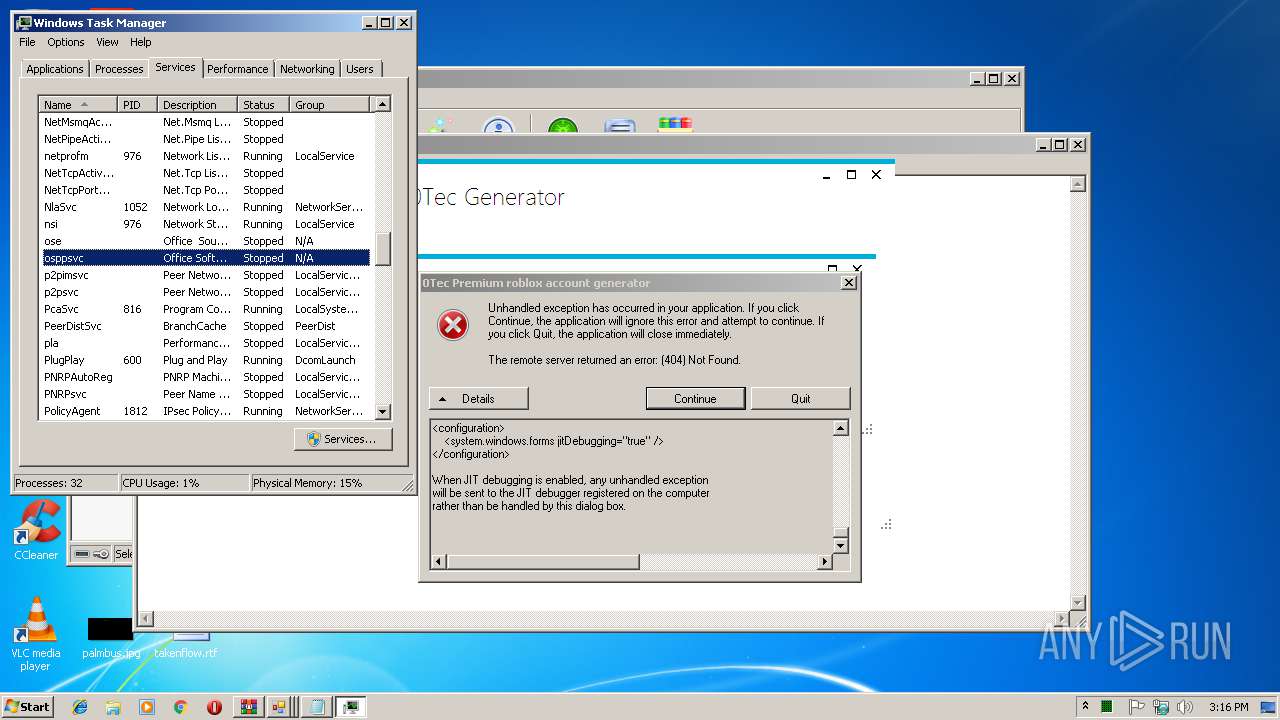The height and width of the screenshot is (720, 1280).
Task: Switch to the Users tab
Action: click(x=360, y=69)
